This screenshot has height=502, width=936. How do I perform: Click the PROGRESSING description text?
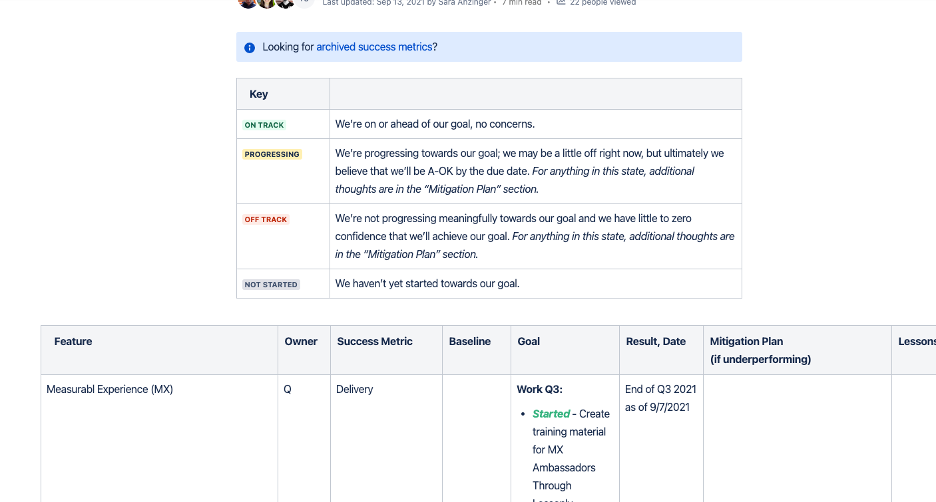(529, 171)
